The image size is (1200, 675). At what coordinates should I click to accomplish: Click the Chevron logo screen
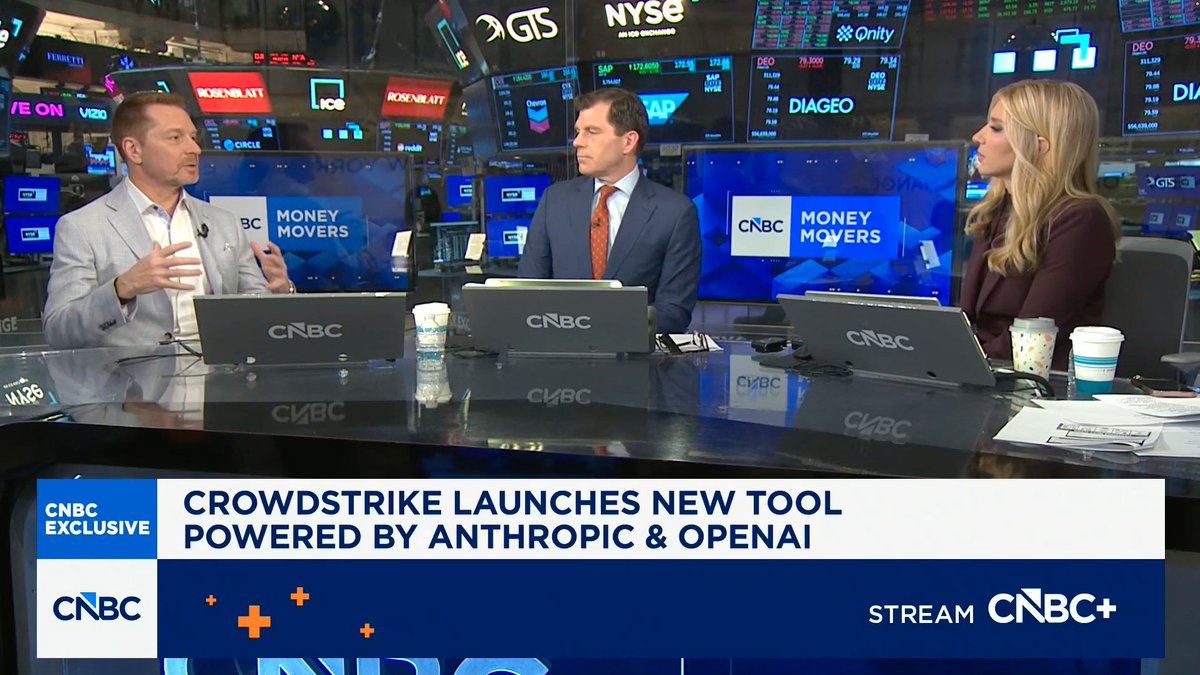tap(536, 108)
